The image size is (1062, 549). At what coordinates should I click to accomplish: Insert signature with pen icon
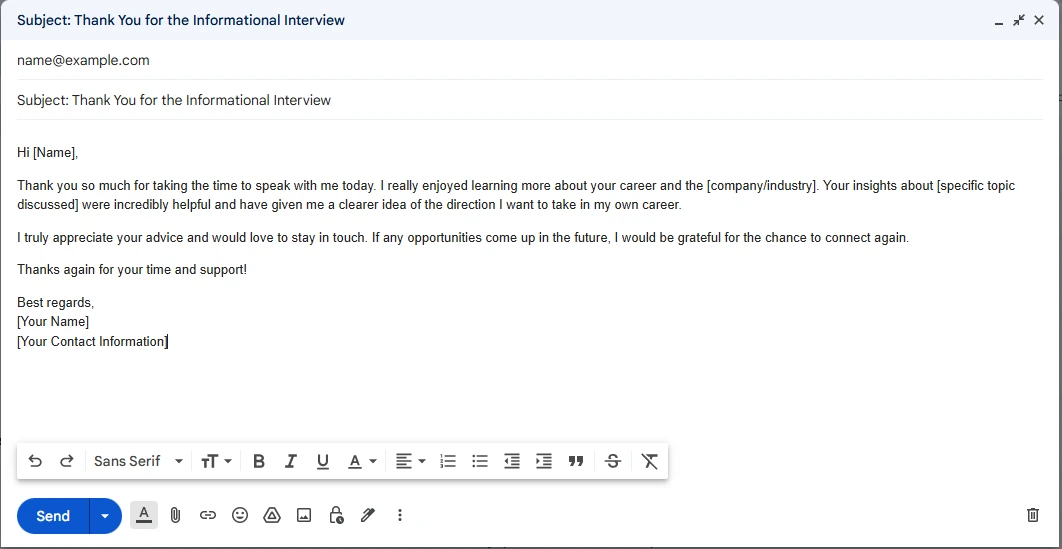[368, 515]
